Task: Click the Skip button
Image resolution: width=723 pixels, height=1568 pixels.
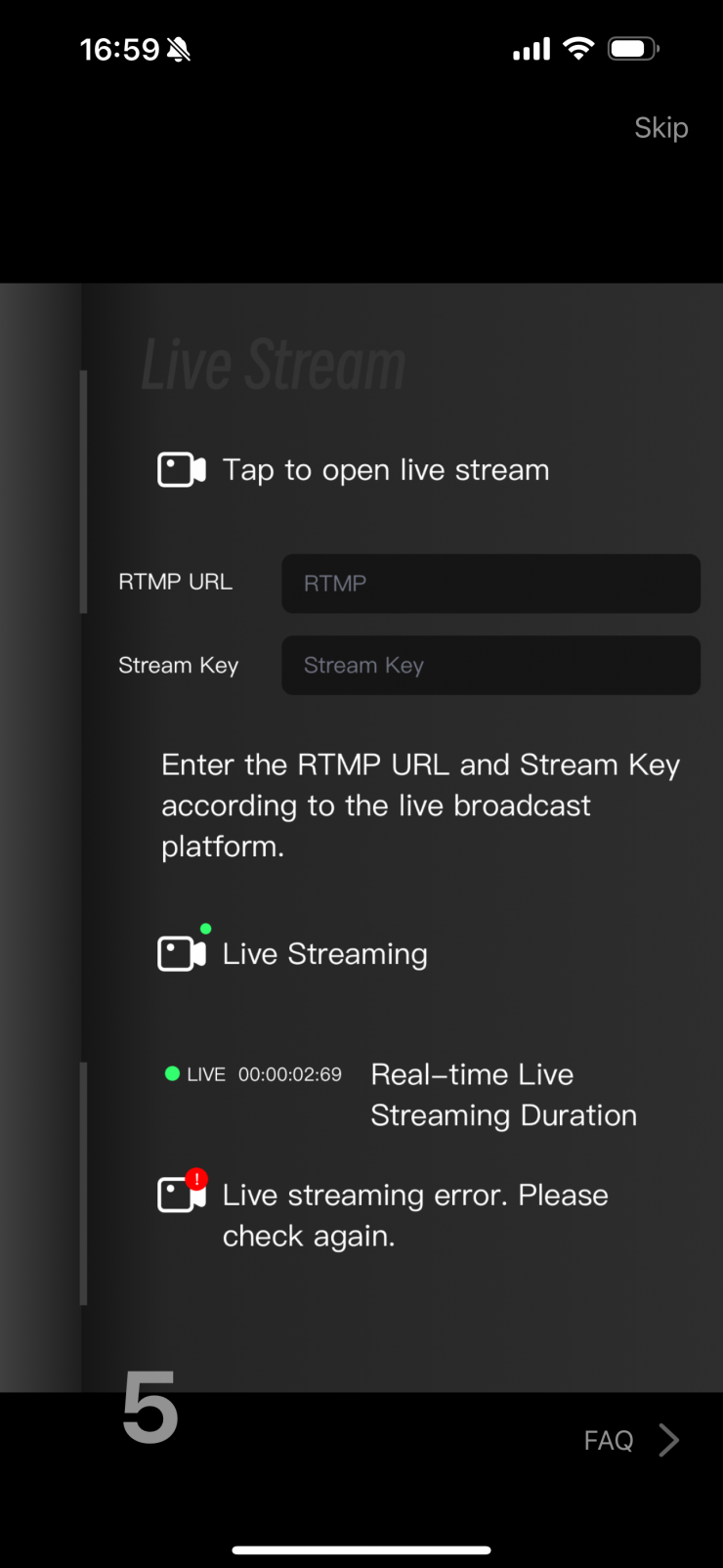Action: point(661,128)
